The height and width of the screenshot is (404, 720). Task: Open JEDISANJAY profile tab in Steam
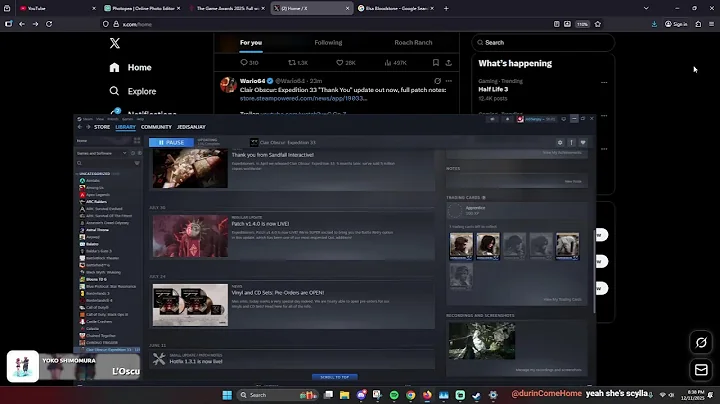point(191,127)
